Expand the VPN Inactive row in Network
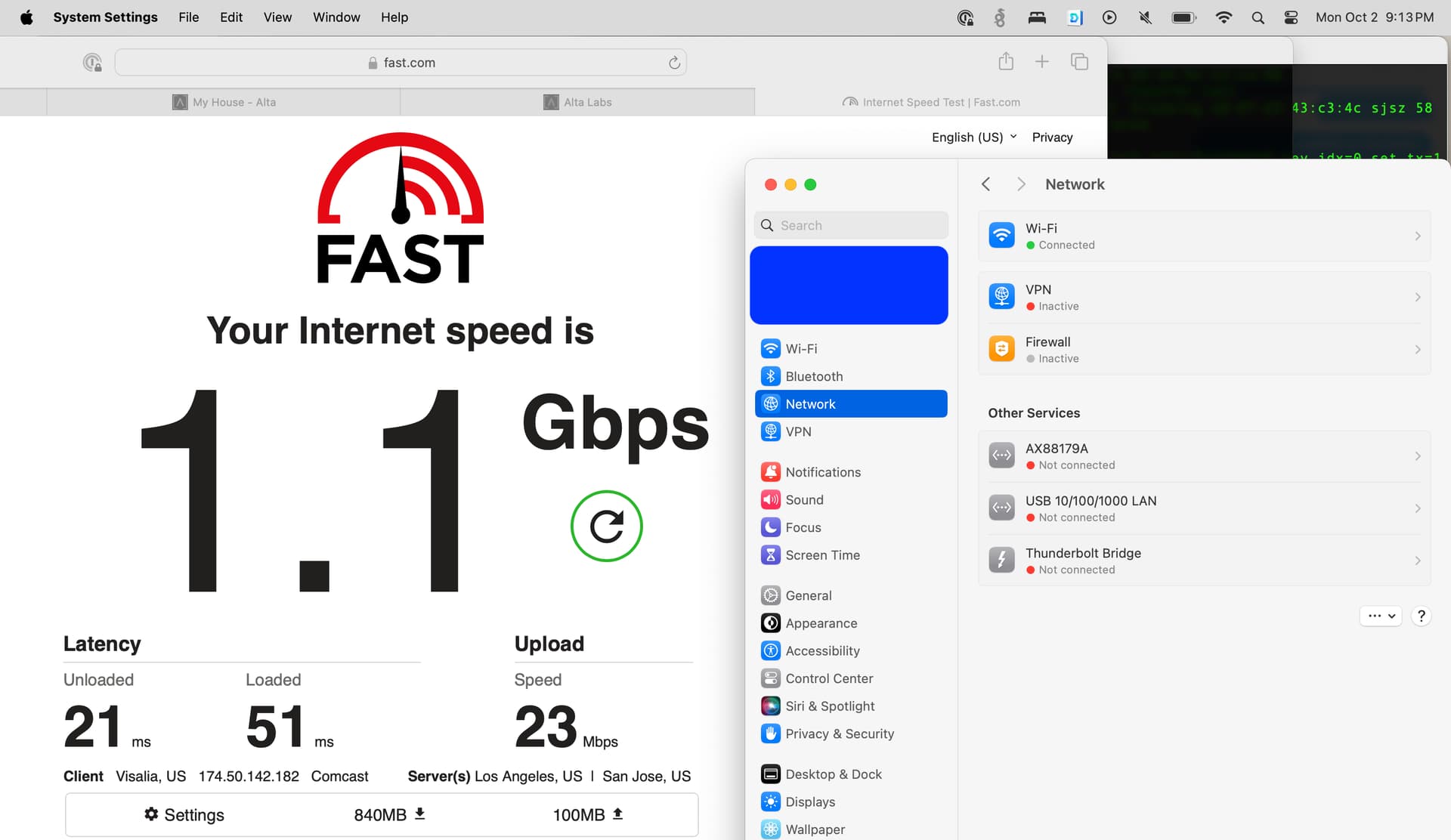This screenshot has height=840, width=1451. pos(1204,297)
